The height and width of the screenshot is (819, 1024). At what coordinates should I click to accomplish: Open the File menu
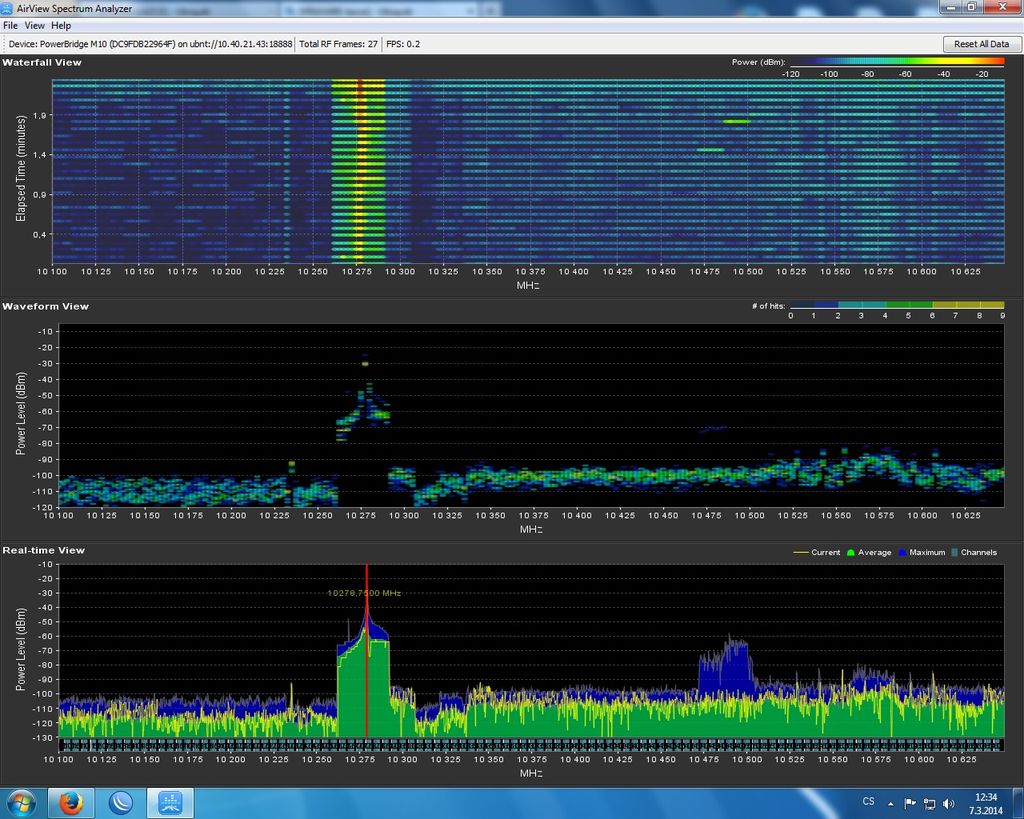click(10, 25)
